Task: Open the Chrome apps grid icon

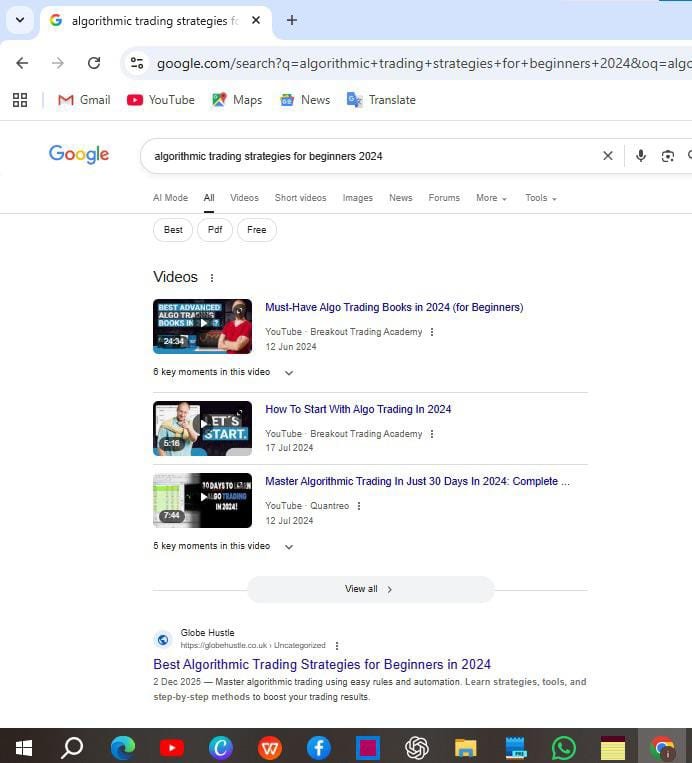Action: click(x=19, y=100)
